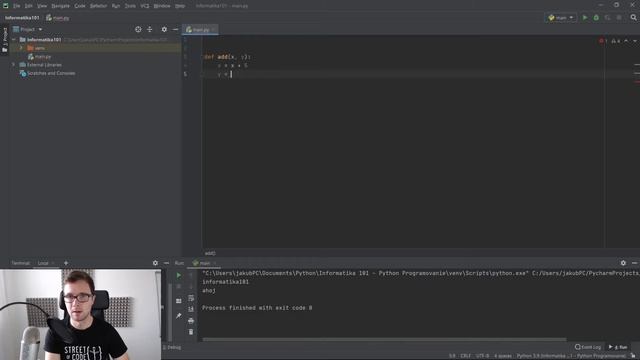The width and height of the screenshot is (640, 360).
Task: Toggle soft-wrap icon in Run panel
Action: tap(191, 298)
